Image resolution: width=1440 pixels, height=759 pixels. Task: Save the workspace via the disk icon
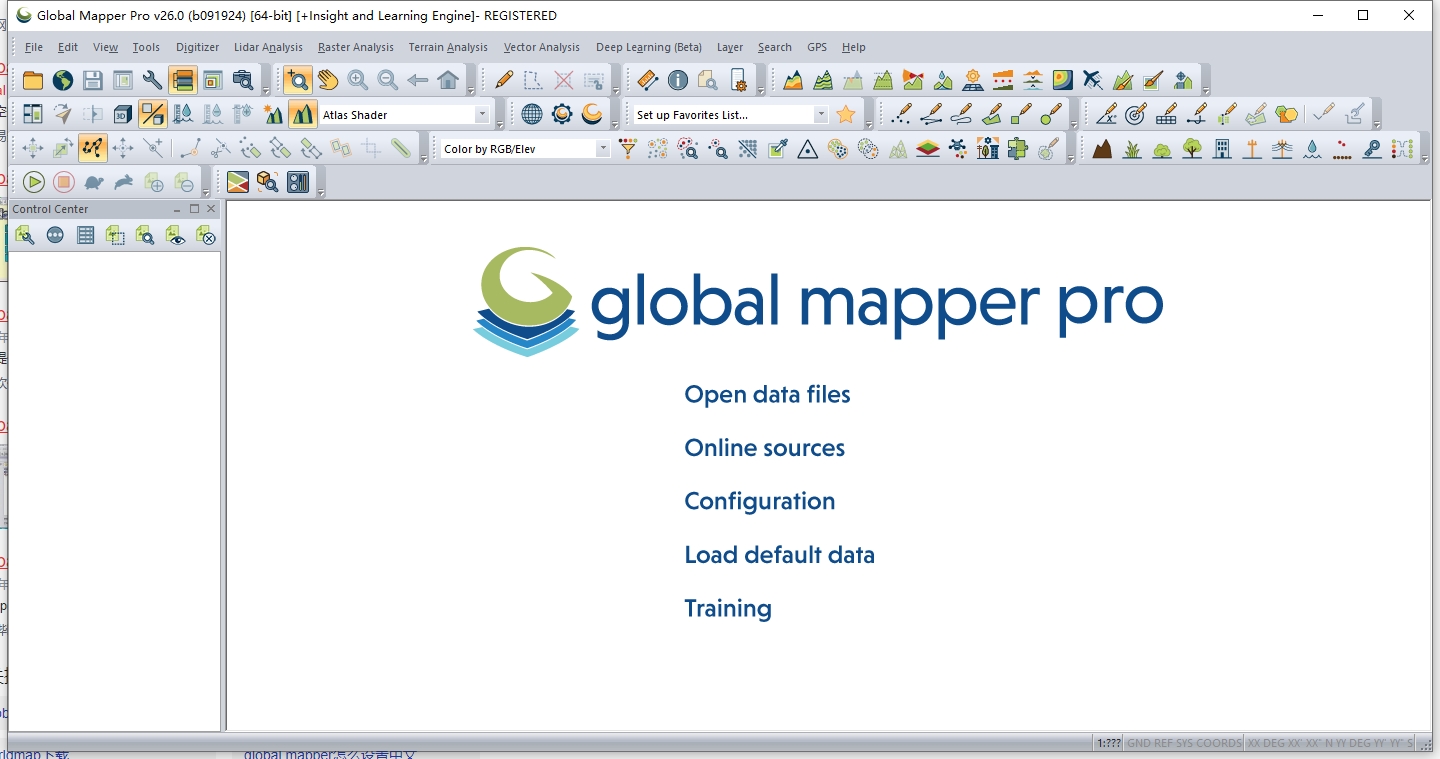point(92,79)
